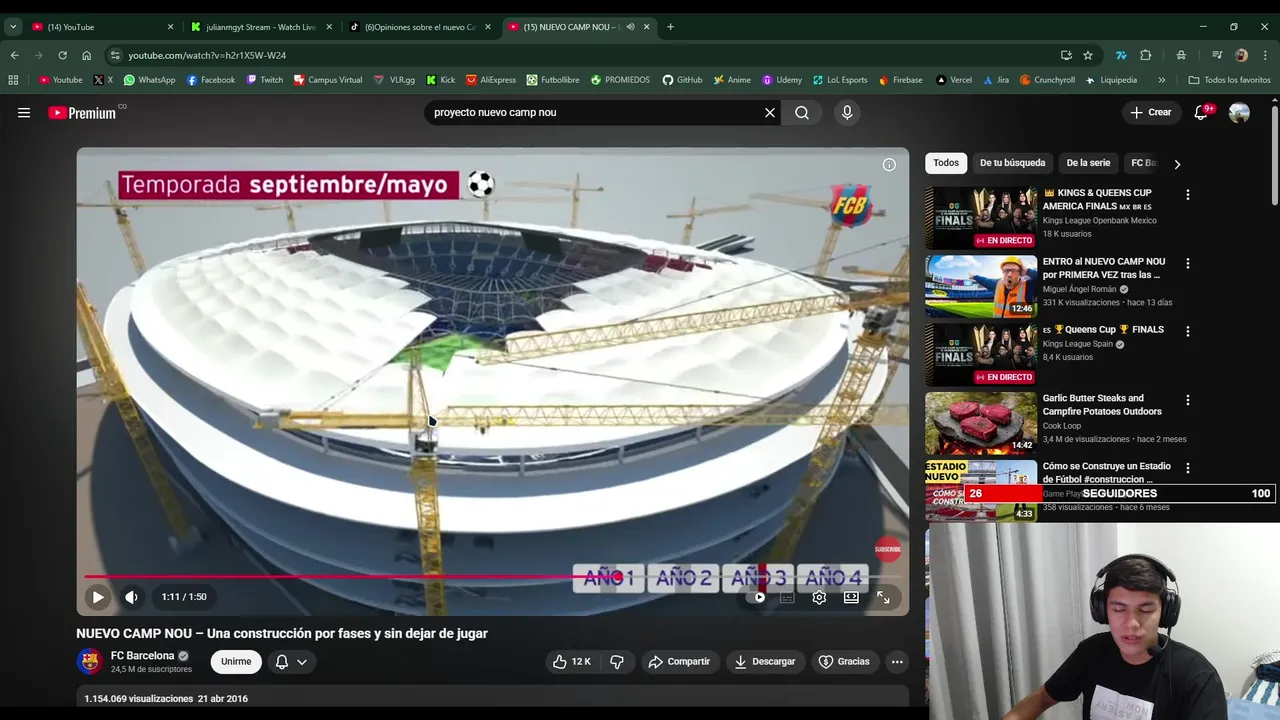Viewport: 1280px width, 720px height.
Task: Open Kings & Queens Cup America Finals thumbnail
Action: 981,218
